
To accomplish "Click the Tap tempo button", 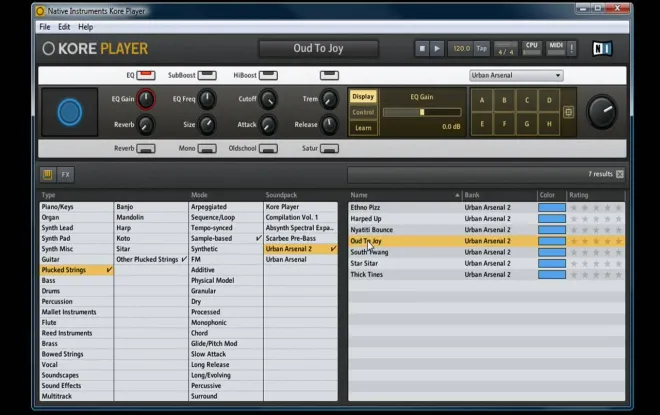I will coord(482,48).
